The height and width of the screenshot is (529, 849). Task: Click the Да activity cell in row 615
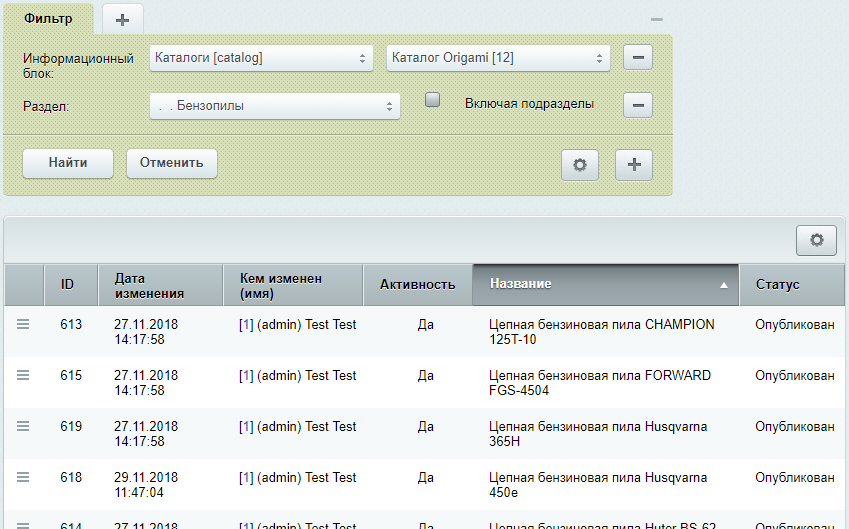(x=426, y=376)
